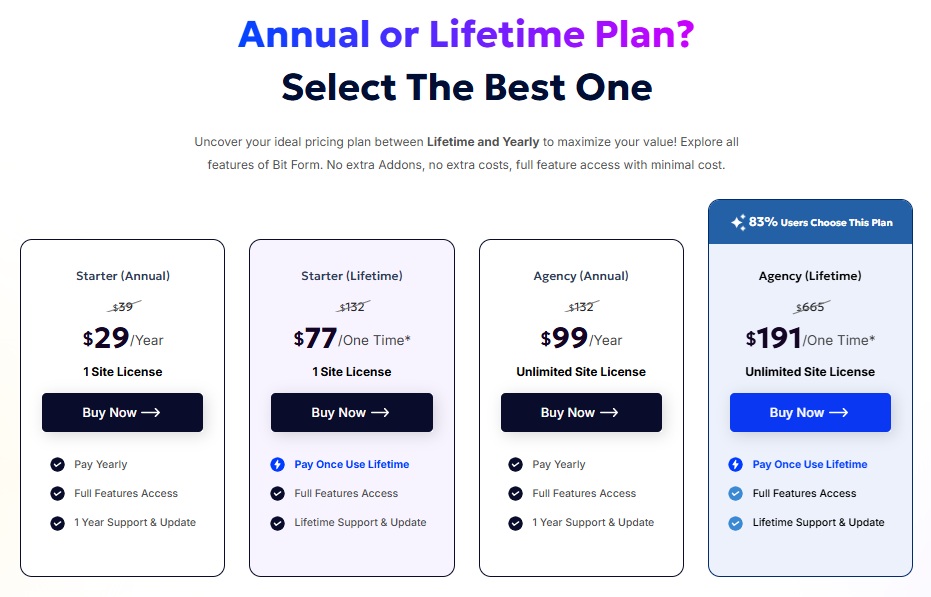Click Full Features Access checkmark in Starter (Lifetime)
This screenshot has height=597, width=931.
pos(277,494)
